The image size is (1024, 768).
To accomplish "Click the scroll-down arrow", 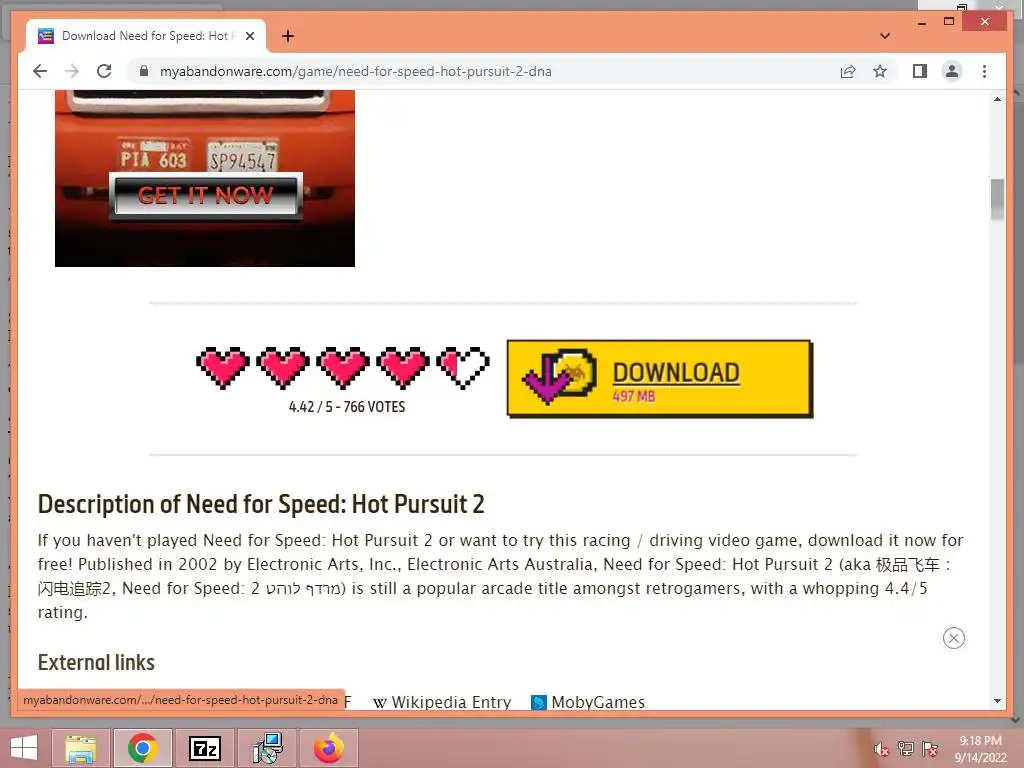I will click(997, 701).
